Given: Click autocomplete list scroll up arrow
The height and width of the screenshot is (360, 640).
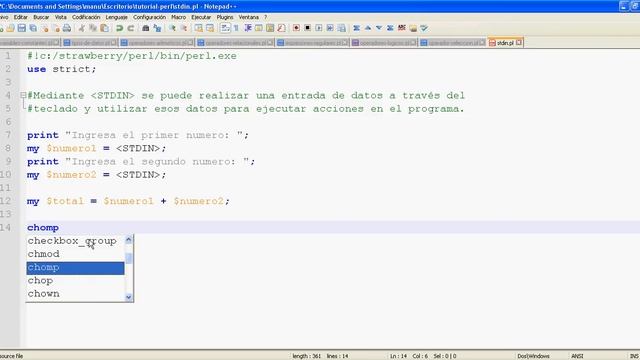Looking at the screenshot, I should pos(129,240).
